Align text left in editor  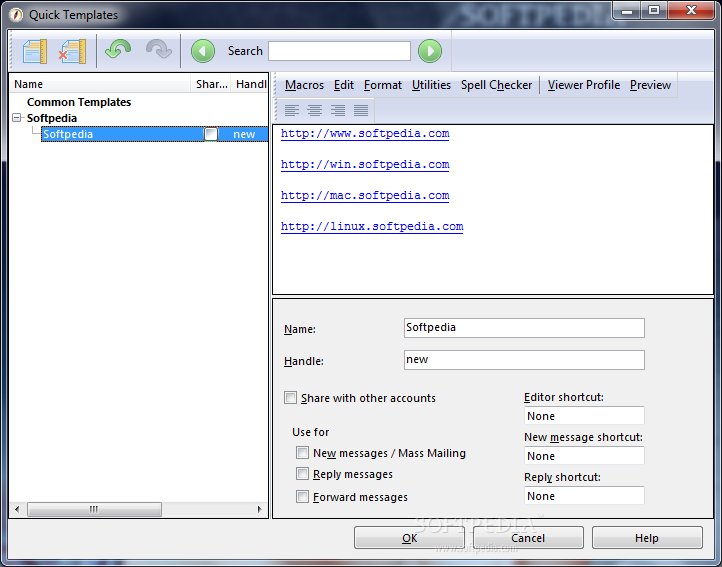(291, 111)
